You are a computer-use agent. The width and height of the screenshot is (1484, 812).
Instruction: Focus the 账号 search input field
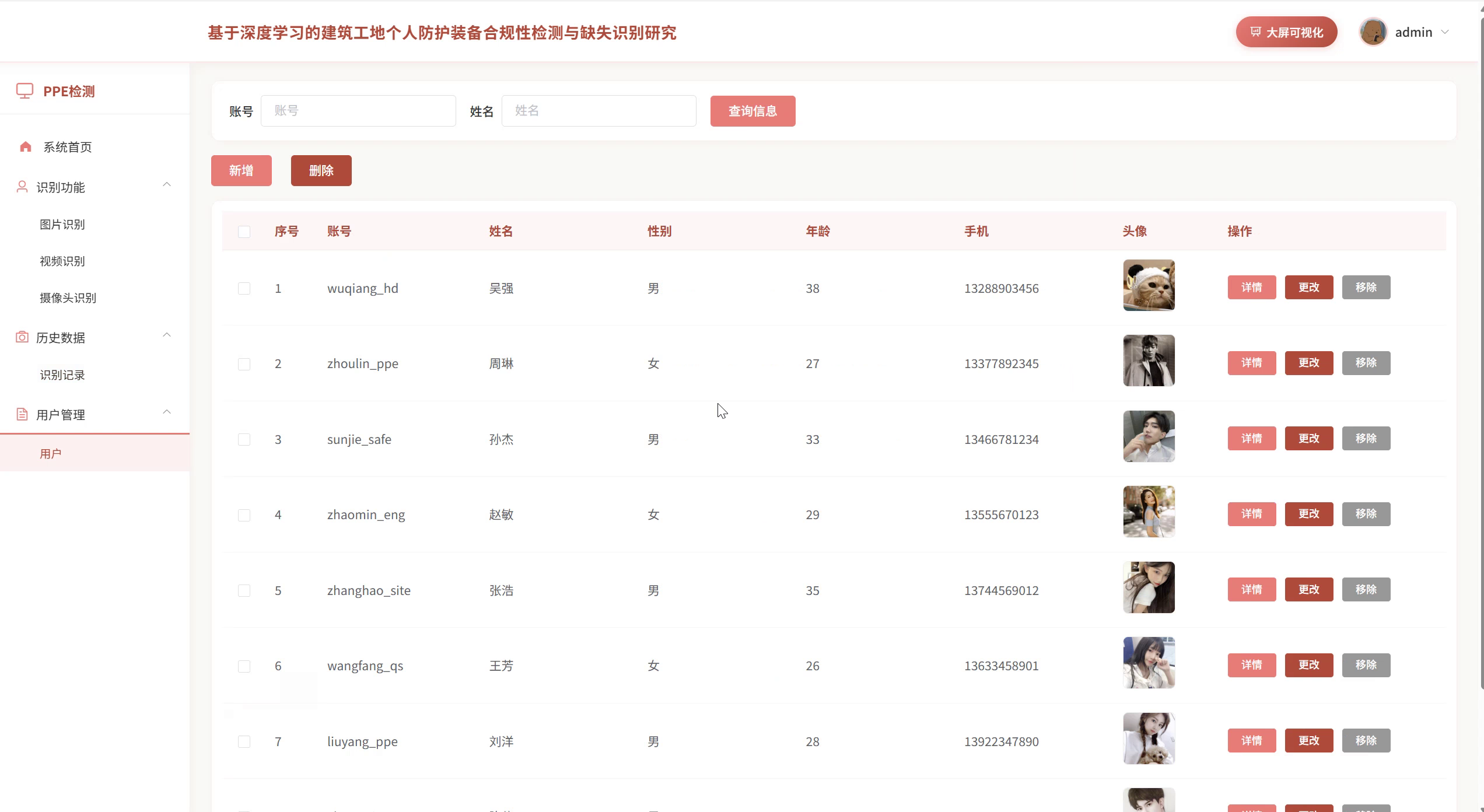358,111
